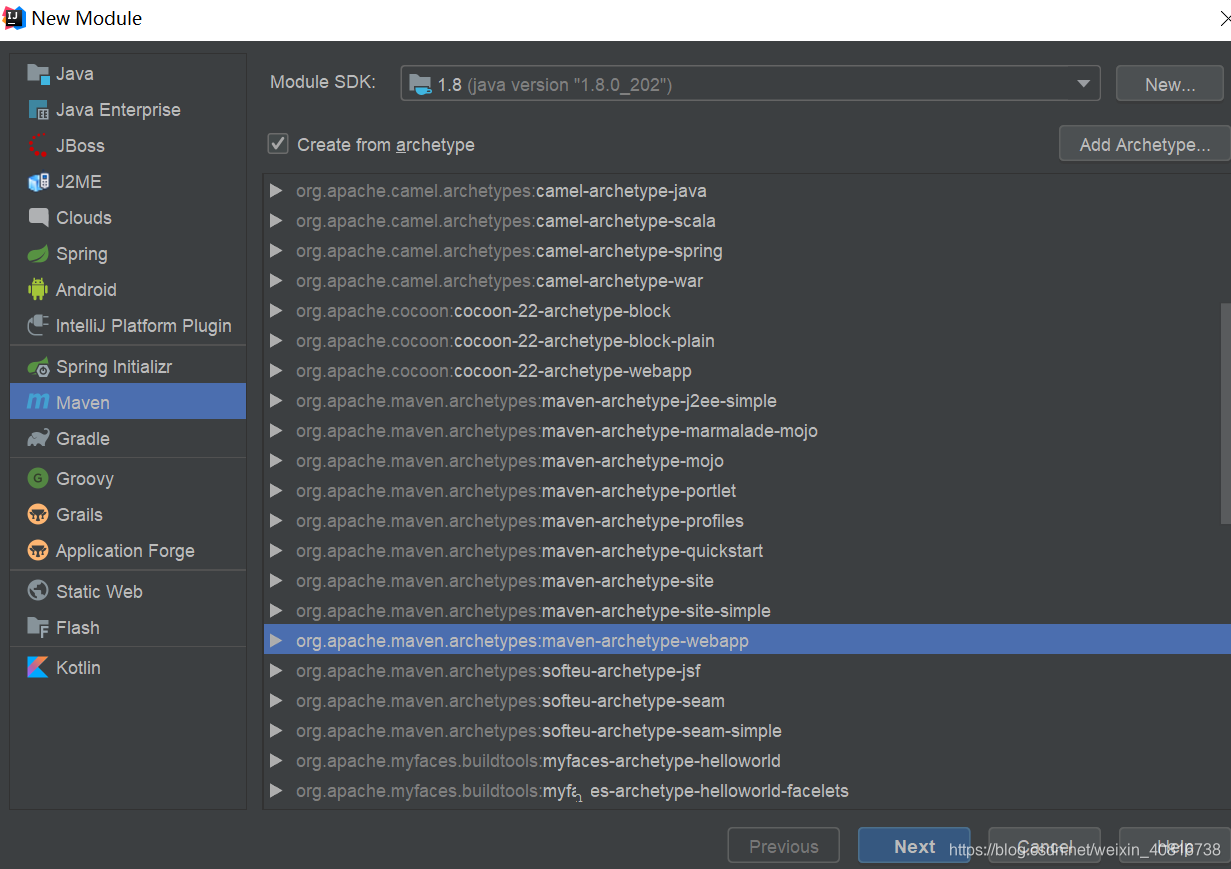Click the SDK folder icon in combo box
The height and width of the screenshot is (869, 1231).
click(x=421, y=84)
